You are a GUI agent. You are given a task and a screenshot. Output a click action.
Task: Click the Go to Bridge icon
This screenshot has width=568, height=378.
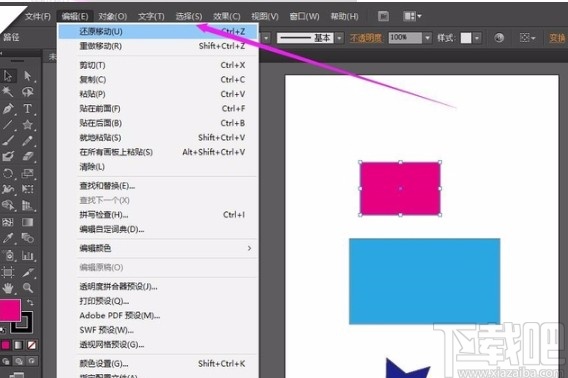pos(383,16)
